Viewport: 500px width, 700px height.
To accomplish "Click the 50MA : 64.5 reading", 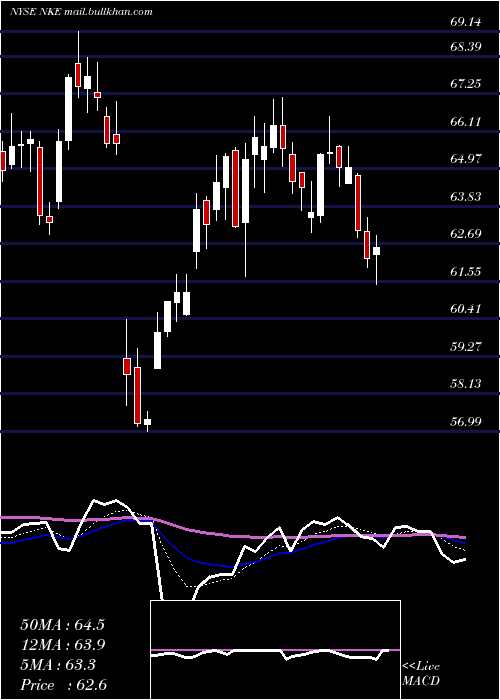I will point(62,625).
